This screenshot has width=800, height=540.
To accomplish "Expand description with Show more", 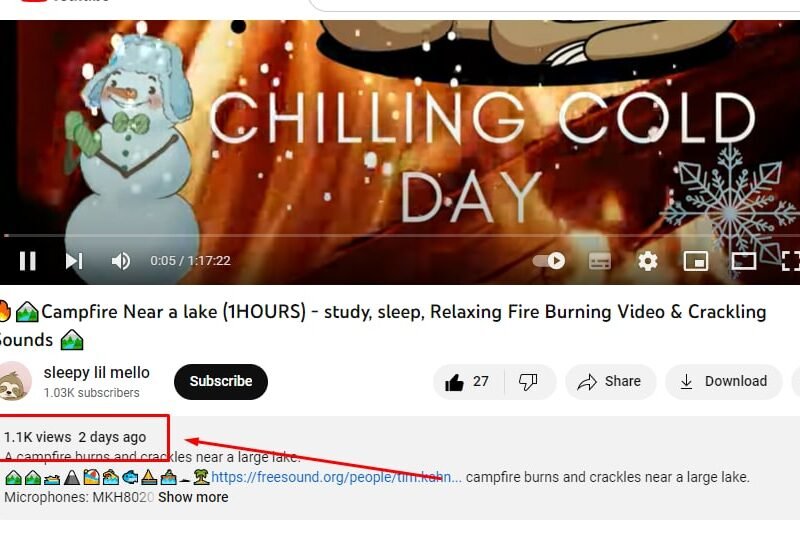I will [193, 497].
